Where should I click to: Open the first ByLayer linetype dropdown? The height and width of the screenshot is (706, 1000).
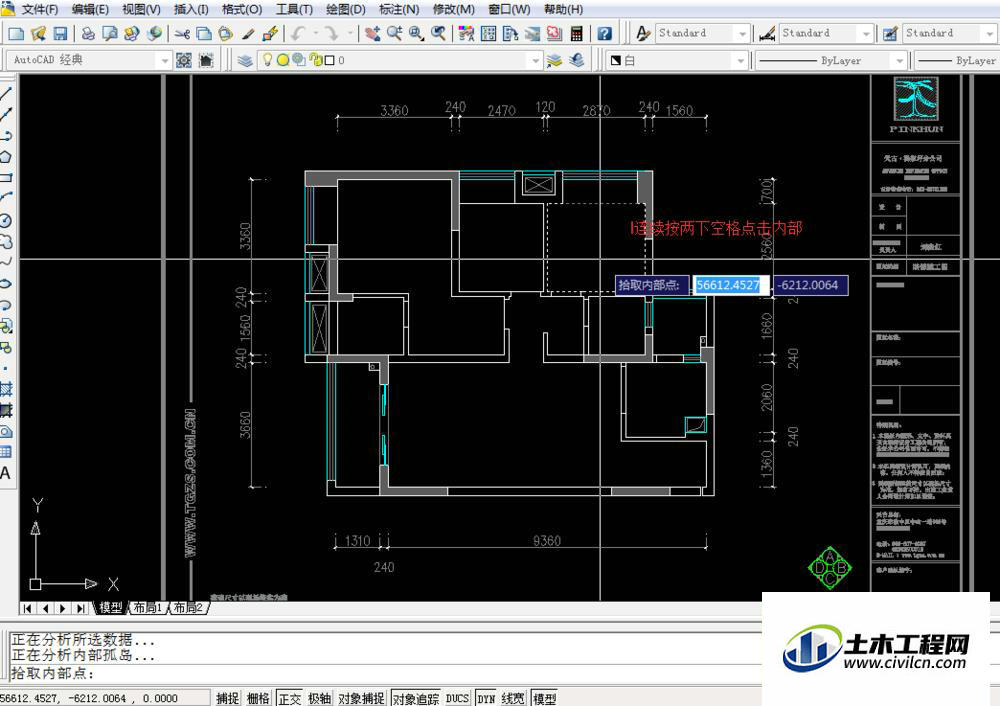[x=899, y=61]
